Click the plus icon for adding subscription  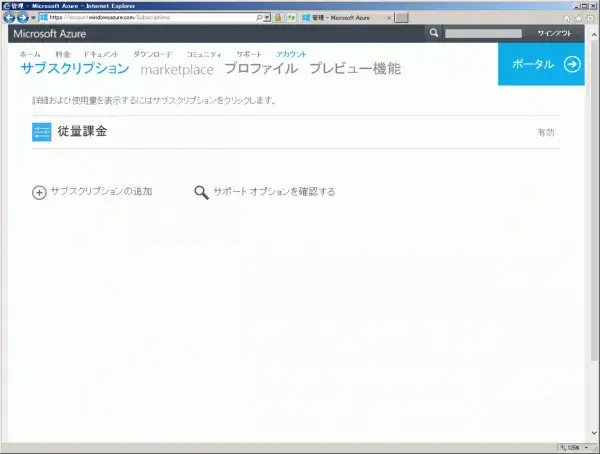click(x=39, y=192)
